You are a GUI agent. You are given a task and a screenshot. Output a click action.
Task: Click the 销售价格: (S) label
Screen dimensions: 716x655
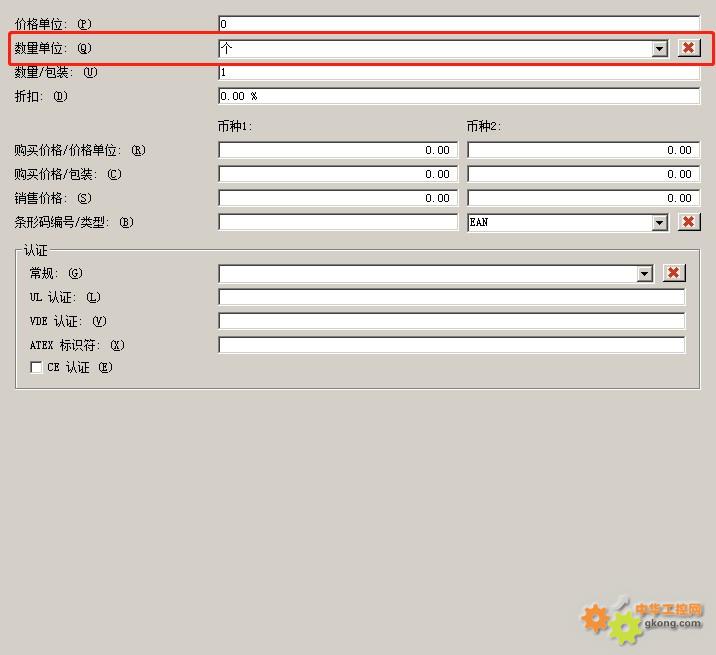pos(53,198)
